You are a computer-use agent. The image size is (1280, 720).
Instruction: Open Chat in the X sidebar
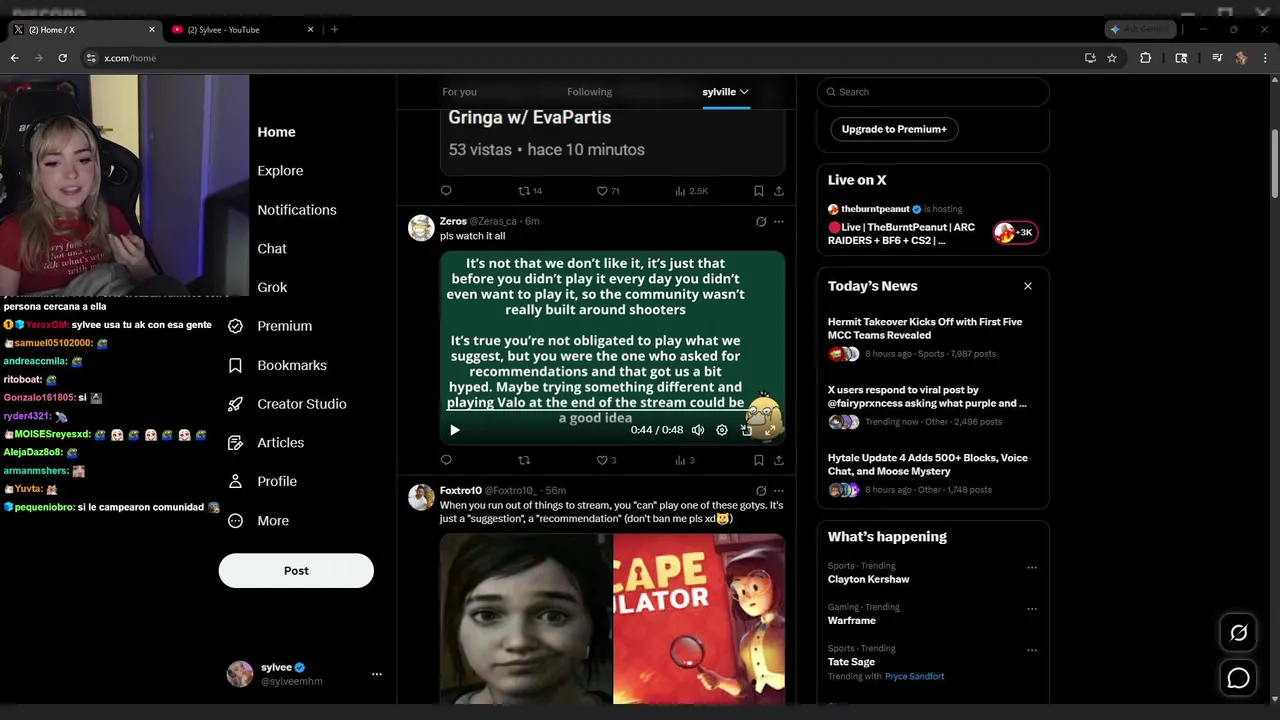pyautogui.click(x=272, y=249)
